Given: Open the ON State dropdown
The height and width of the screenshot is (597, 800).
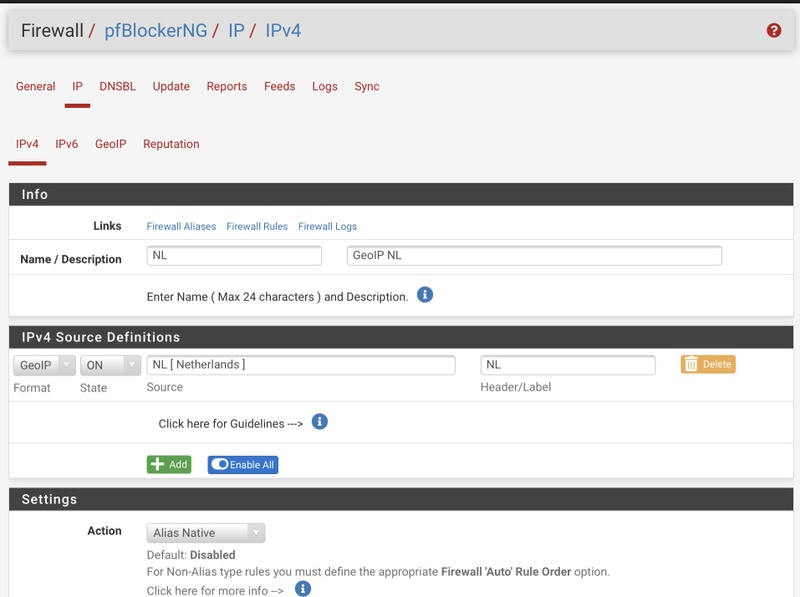Looking at the screenshot, I should tap(110, 365).
